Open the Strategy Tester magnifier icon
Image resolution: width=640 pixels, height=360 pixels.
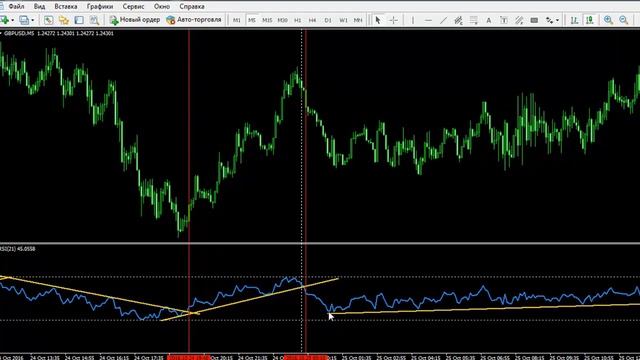(95, 20)
